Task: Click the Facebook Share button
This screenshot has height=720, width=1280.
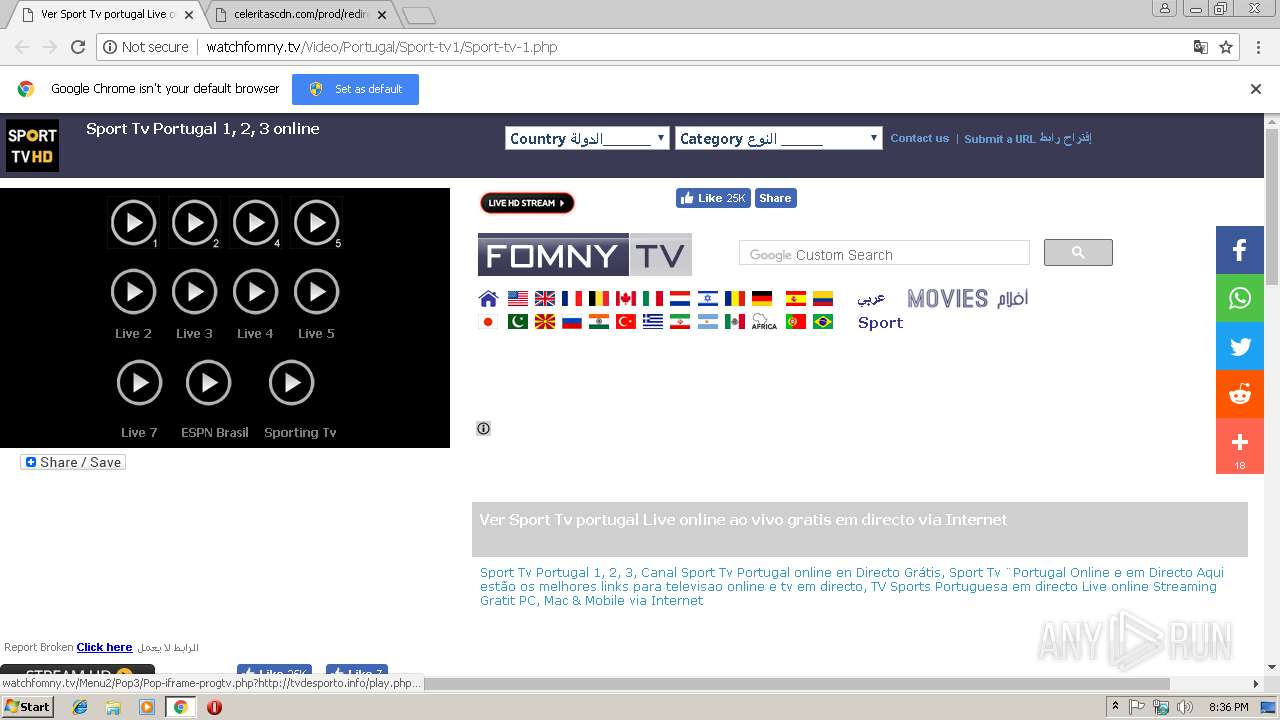Action: (775, 198)
